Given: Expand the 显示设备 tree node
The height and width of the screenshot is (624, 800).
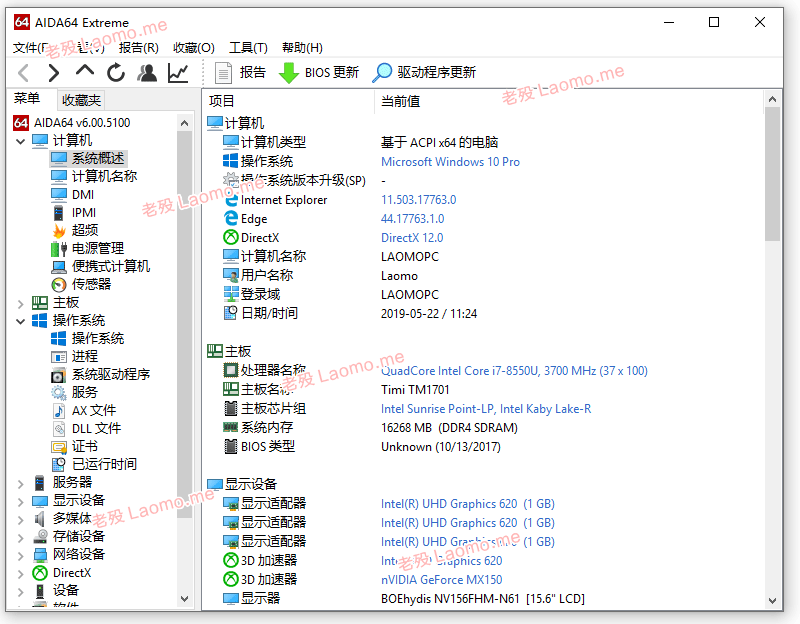Looking at the screenshot, I should coord(20,501).
